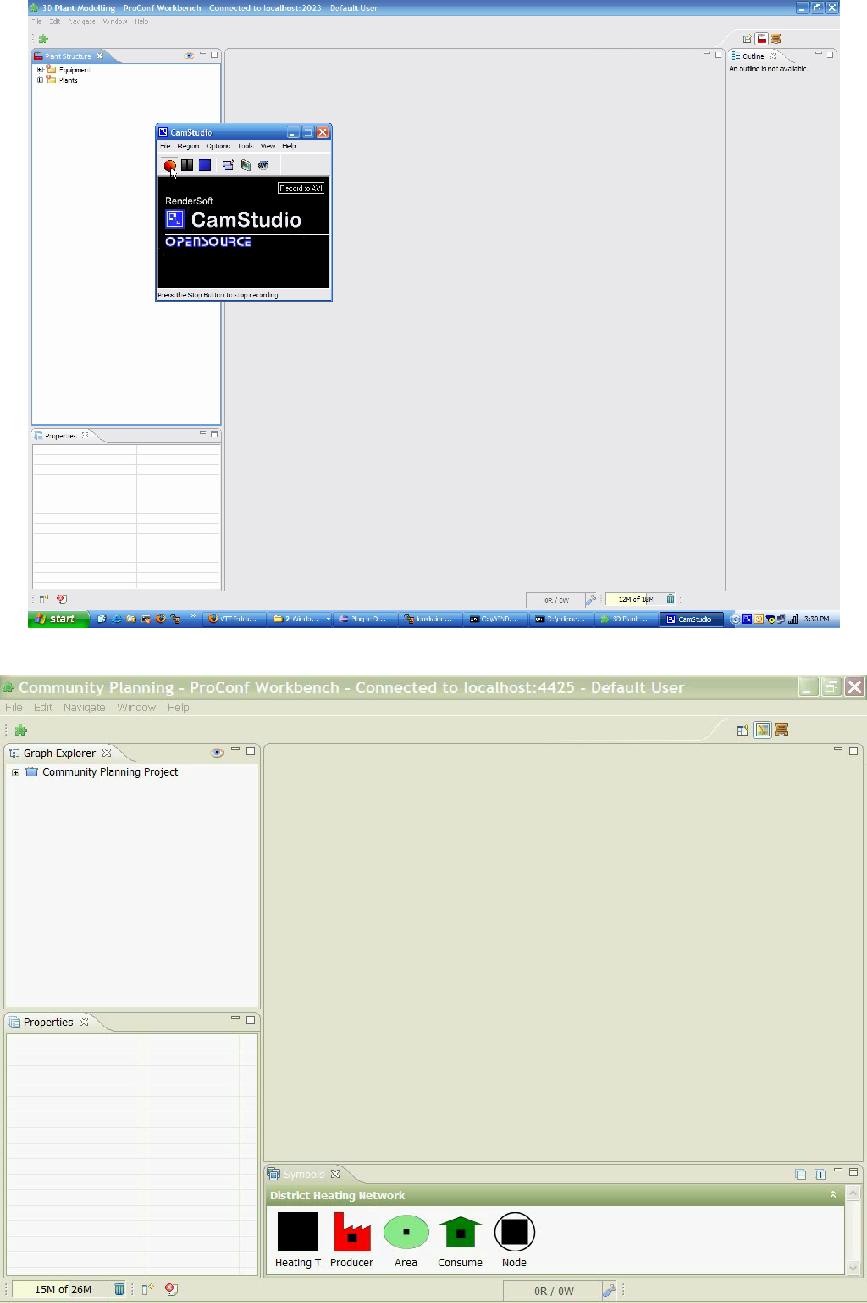Open Navigate menu in Community Planning window
The width and height of the screenshot is (867, 1303).
coord(84,707)
